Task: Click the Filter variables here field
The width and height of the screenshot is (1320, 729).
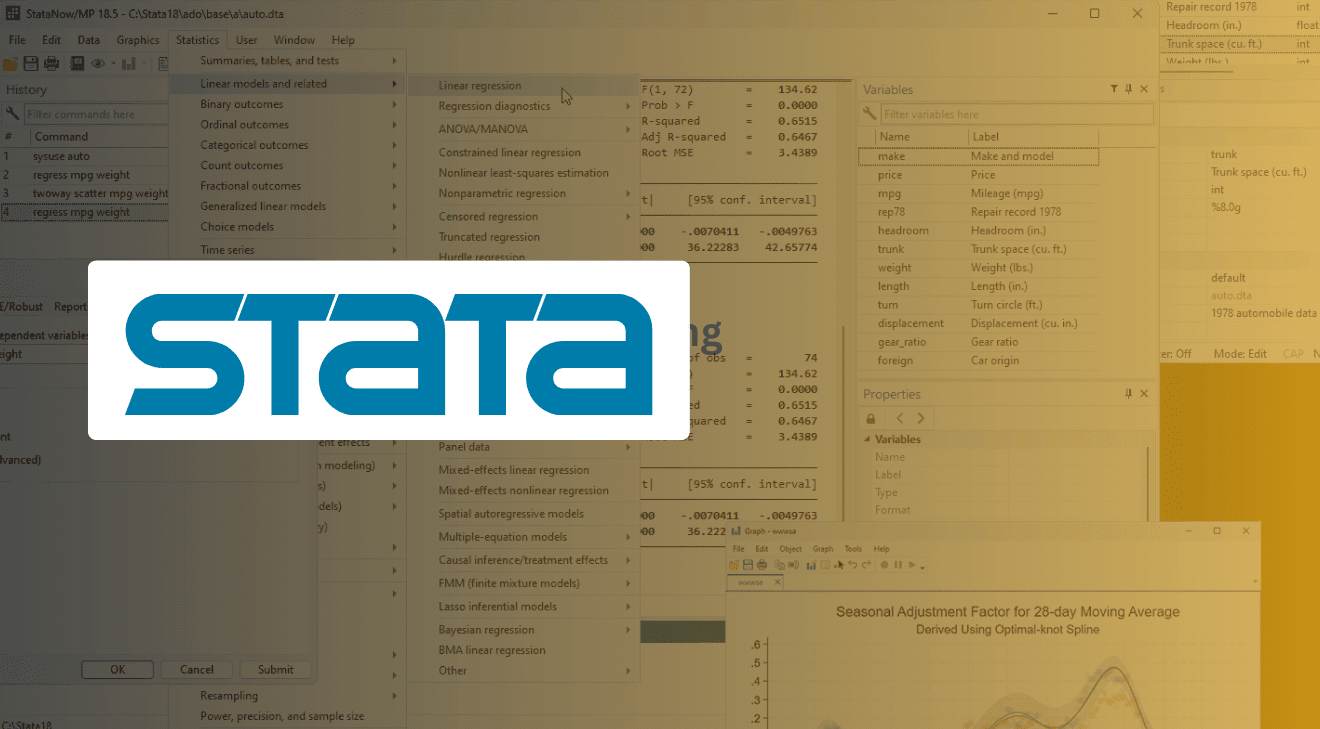Action: [x=1017, y=114]
